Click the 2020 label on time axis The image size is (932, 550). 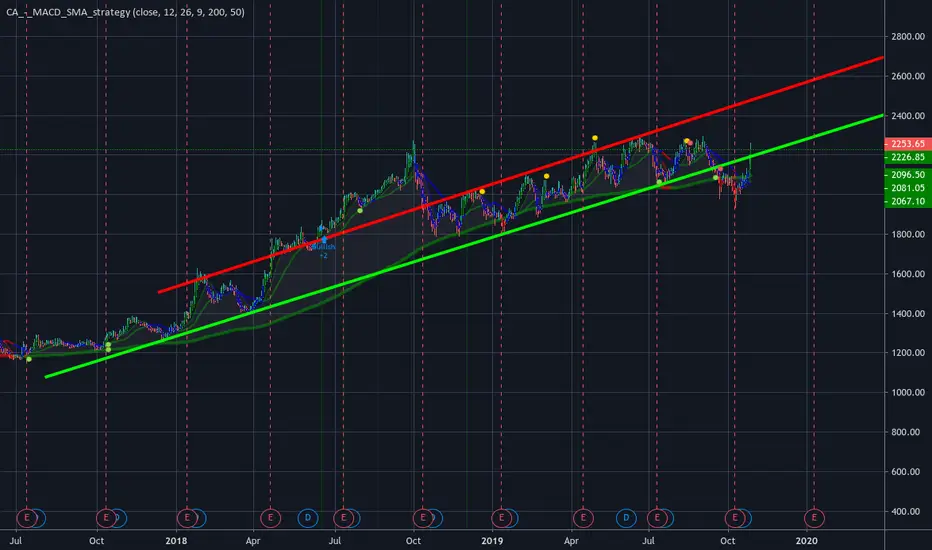coord(807,540)
